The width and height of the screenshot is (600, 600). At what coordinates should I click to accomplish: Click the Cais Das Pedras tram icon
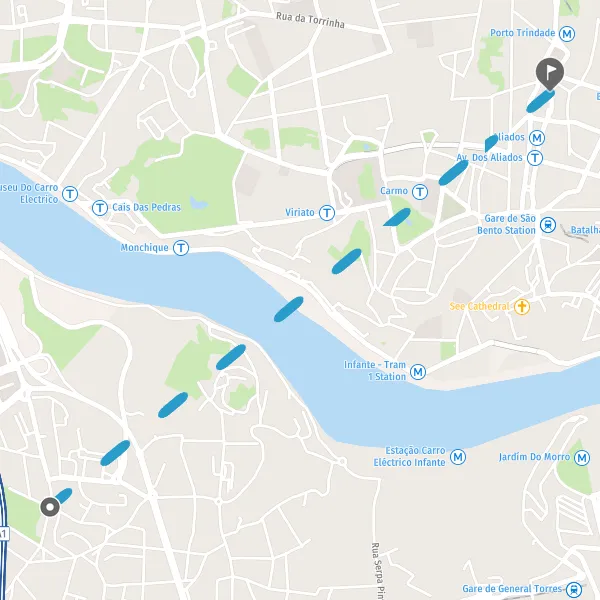click(100, 208)
